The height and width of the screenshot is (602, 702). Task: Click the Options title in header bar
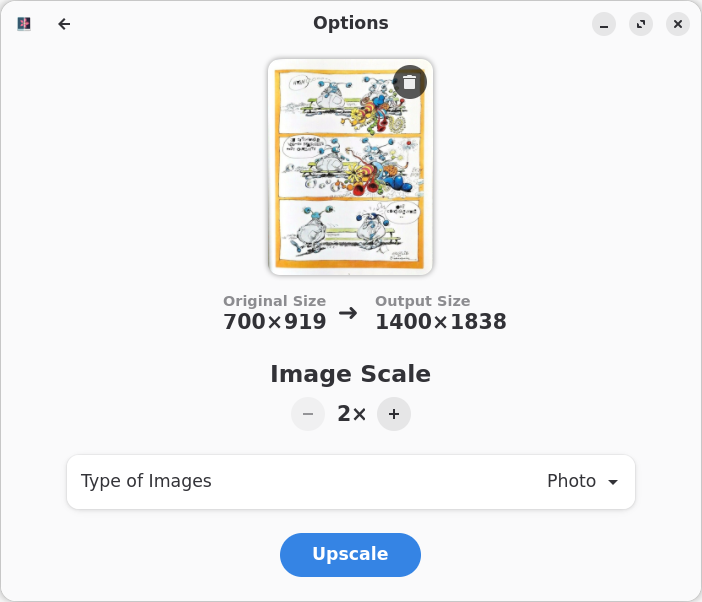(x=350, y=23)
